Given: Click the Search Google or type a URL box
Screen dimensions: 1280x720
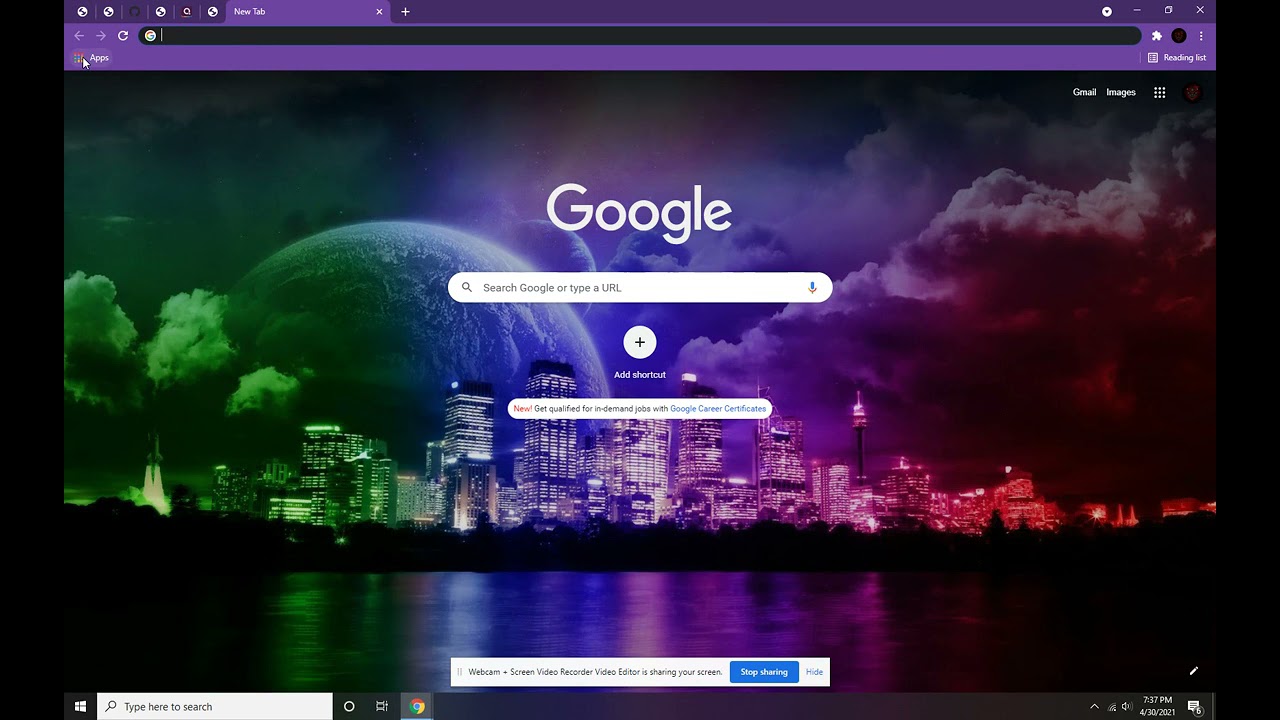Looking at the screenshot, I should (x=640, y=288).
